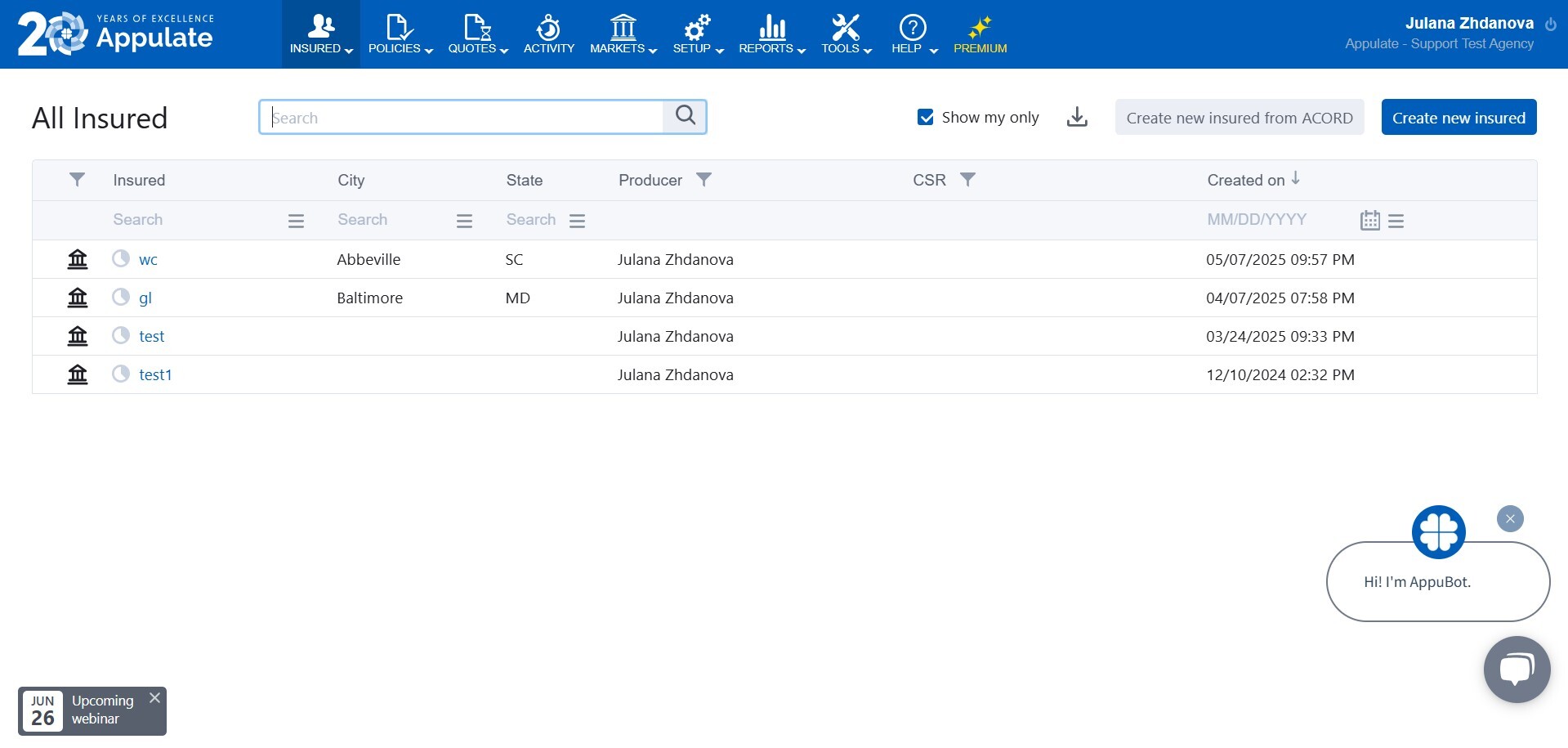Click the power logout icon
1568x748 pixels.
click(x=1550, y=25)
